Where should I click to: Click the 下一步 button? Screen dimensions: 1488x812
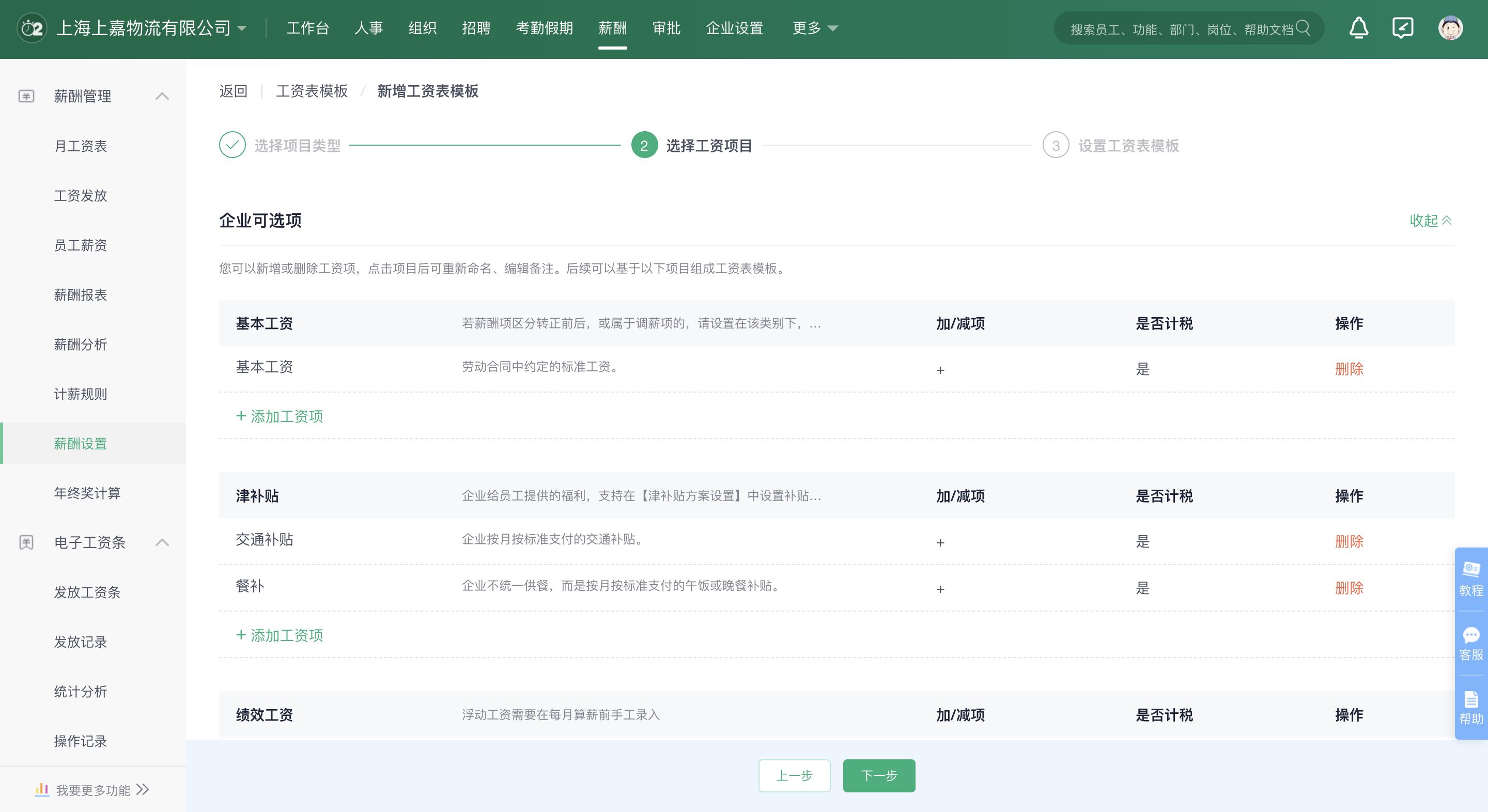pos(878,776)
